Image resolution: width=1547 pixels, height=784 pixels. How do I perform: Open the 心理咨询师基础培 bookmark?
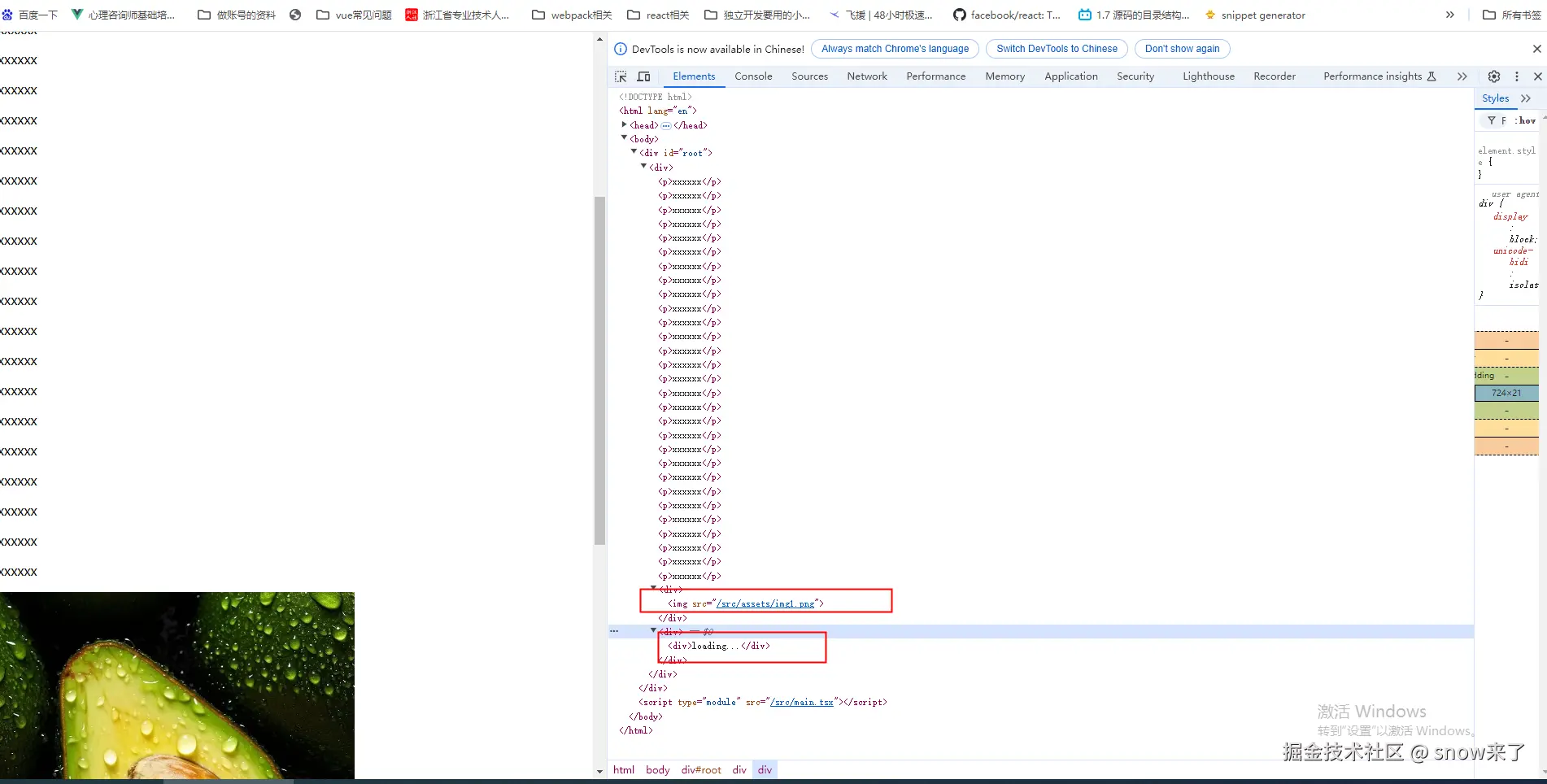pyautogui.click(x=124, y=15)
